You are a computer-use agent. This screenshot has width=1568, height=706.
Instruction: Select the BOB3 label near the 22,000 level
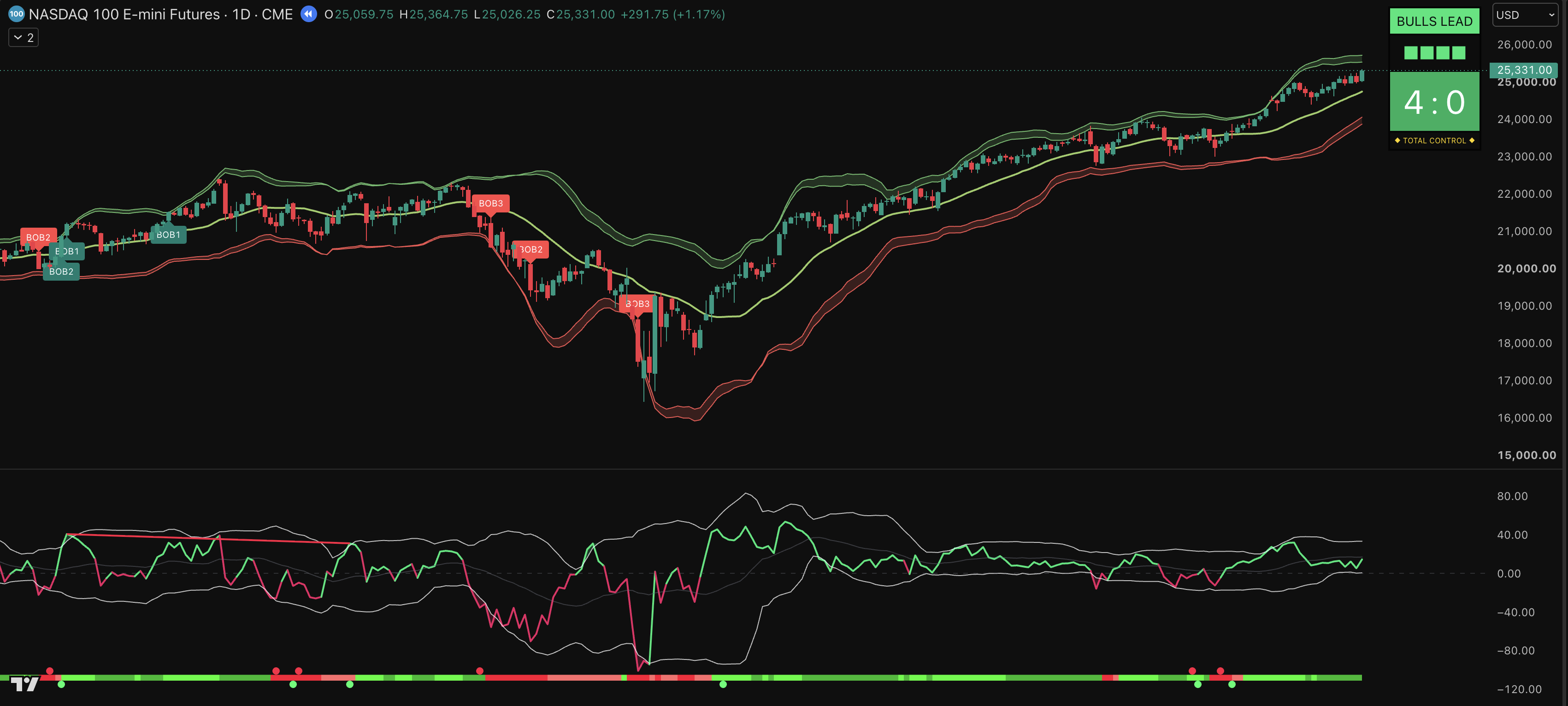point(490,203)
